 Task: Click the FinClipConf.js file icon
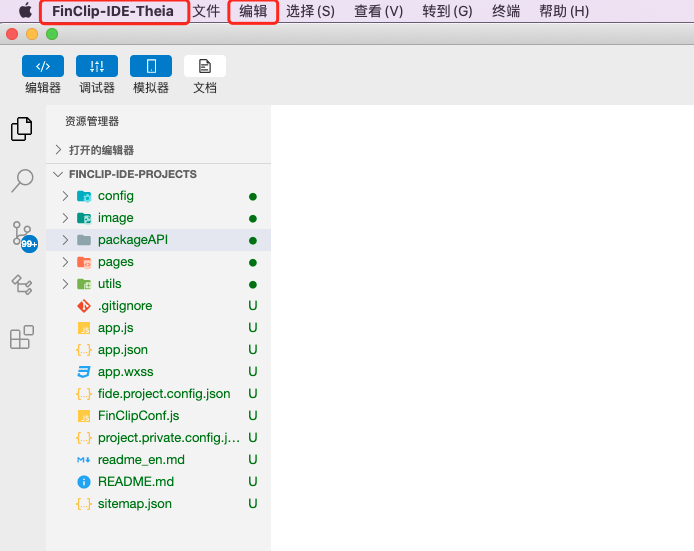tap(84, 416)
